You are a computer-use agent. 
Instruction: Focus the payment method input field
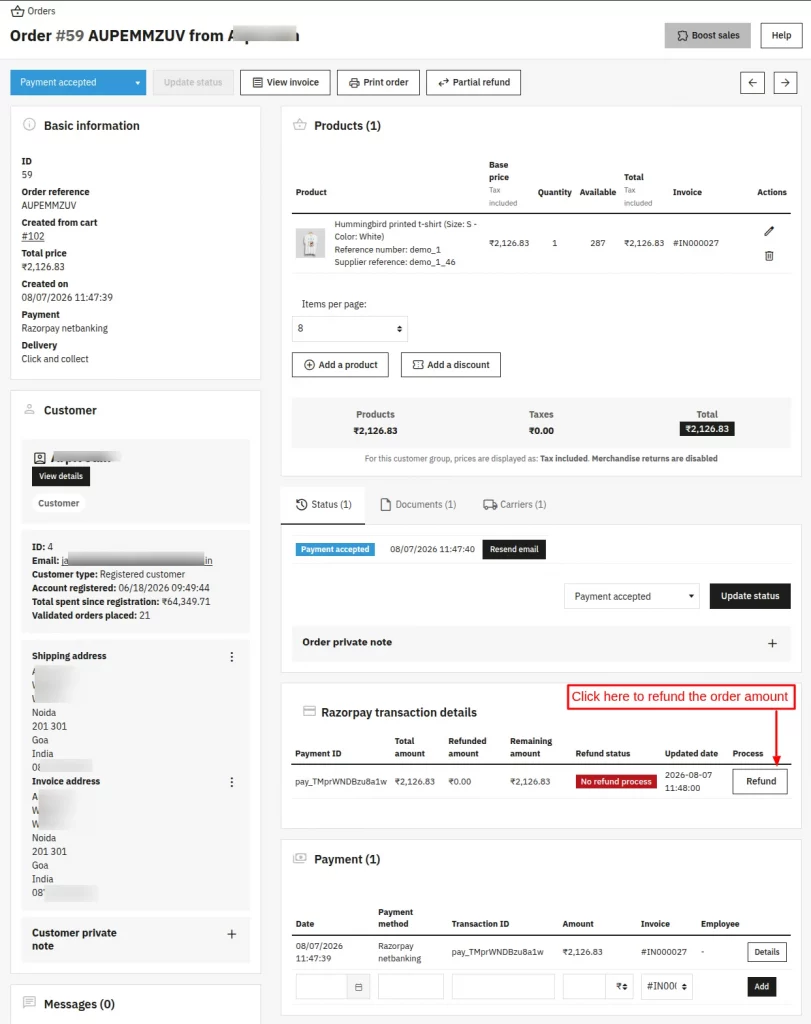coord(411,987)
